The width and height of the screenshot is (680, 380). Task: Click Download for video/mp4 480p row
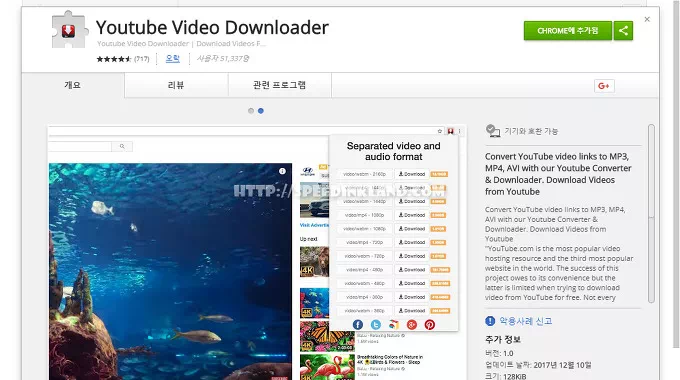click(412, 270)
